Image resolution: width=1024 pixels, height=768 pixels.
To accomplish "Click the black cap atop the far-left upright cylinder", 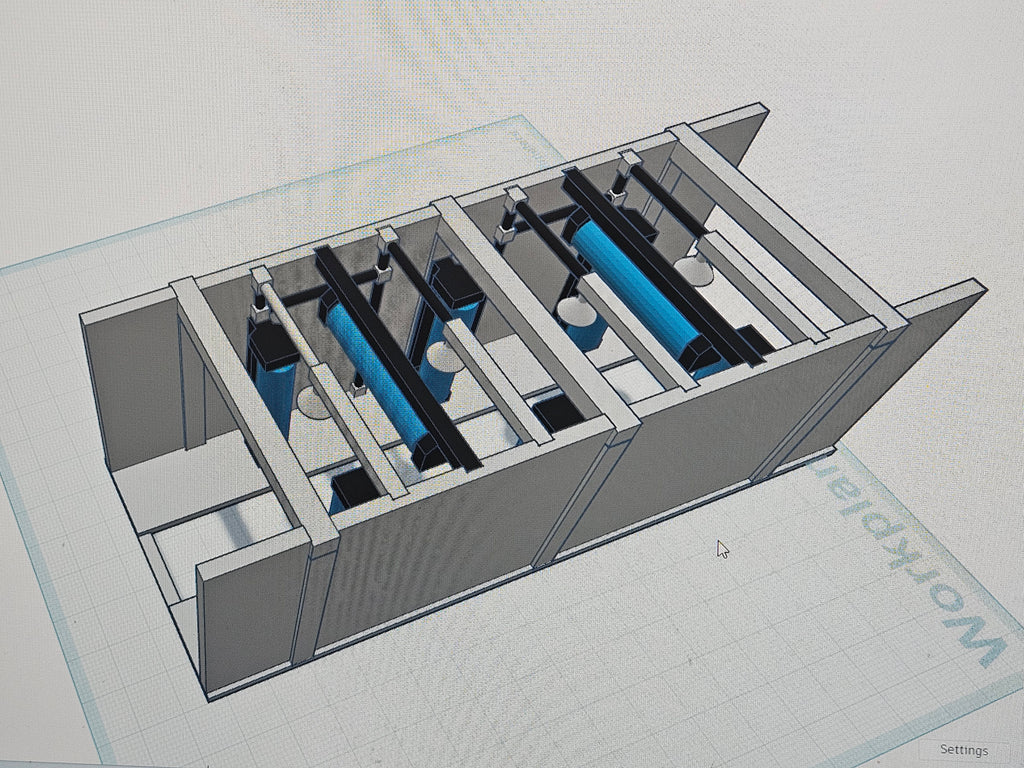I will (x=273, y=345).
